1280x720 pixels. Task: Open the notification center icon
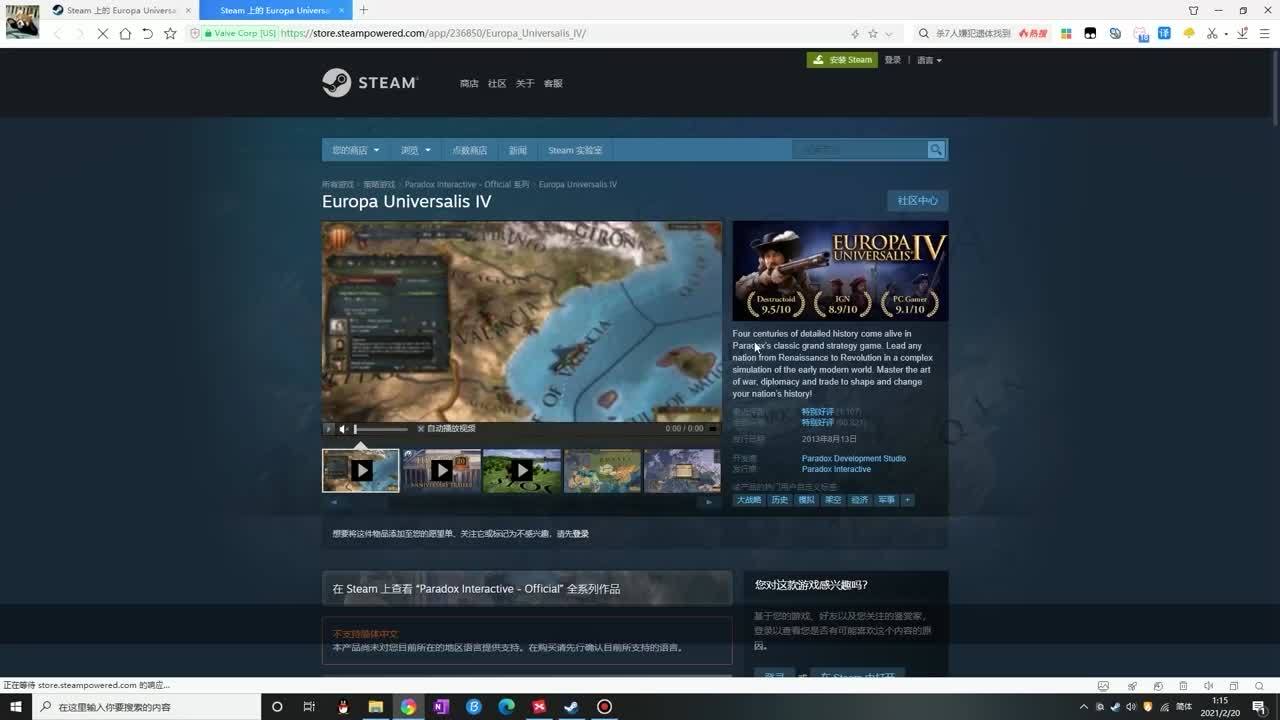pos(1259,707)
